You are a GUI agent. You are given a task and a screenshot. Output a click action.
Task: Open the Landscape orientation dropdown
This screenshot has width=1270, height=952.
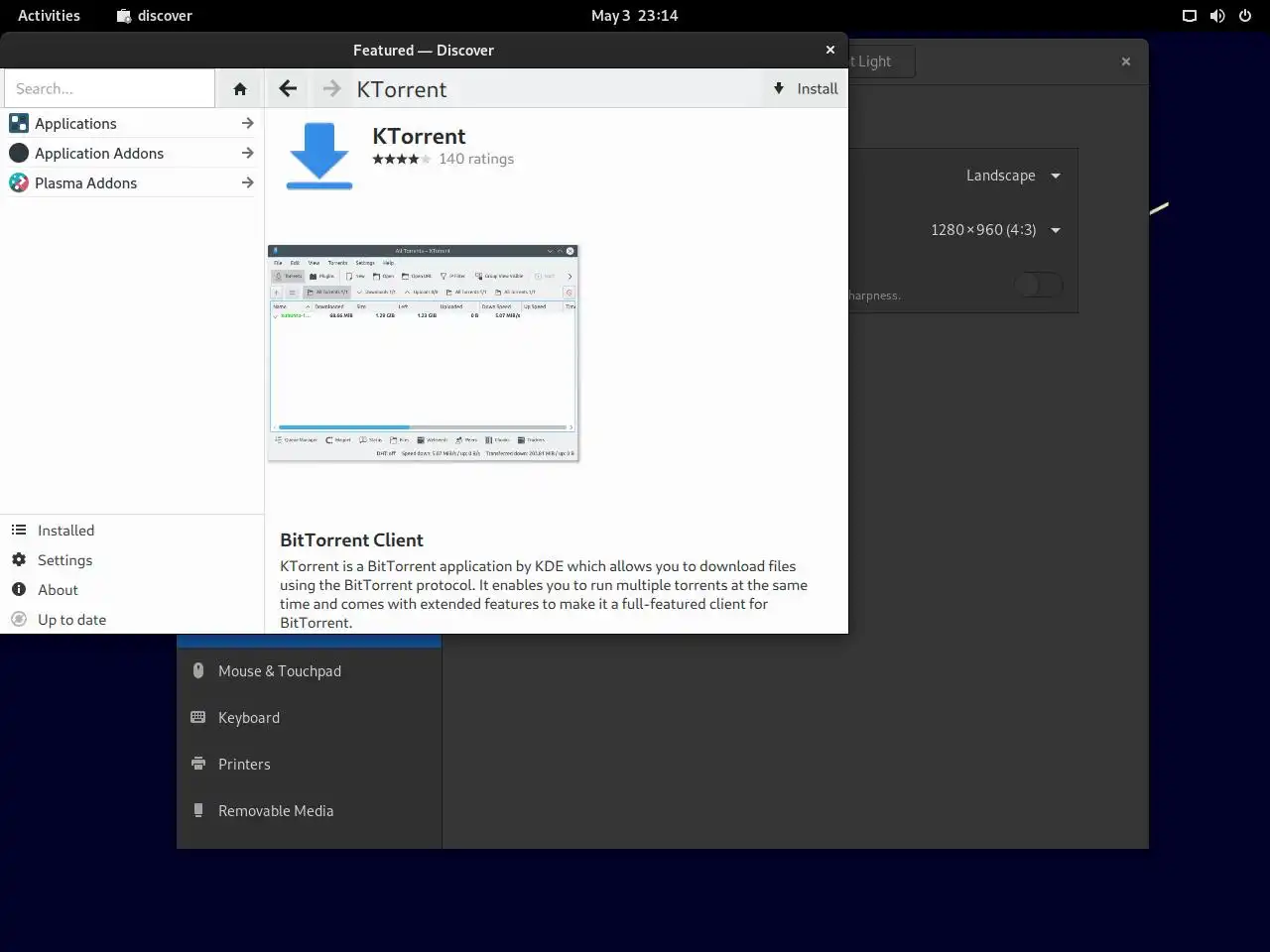coord(1013,176)
